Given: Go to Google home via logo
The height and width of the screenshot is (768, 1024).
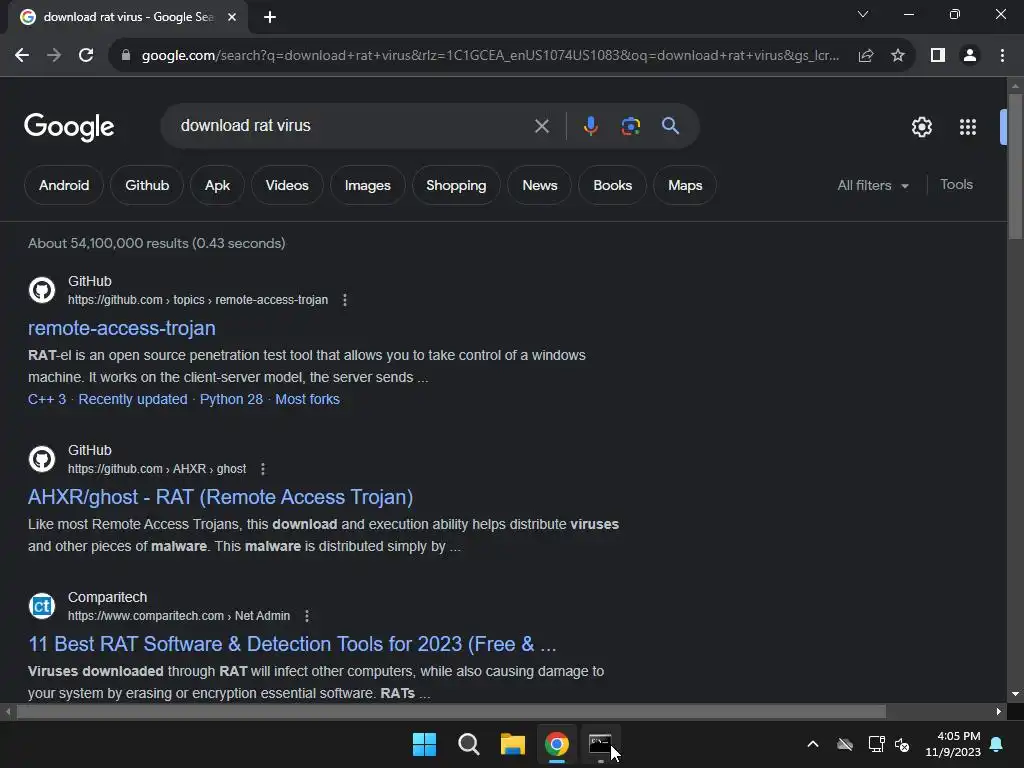Looking at the screenshot, I should pos(69,127).
